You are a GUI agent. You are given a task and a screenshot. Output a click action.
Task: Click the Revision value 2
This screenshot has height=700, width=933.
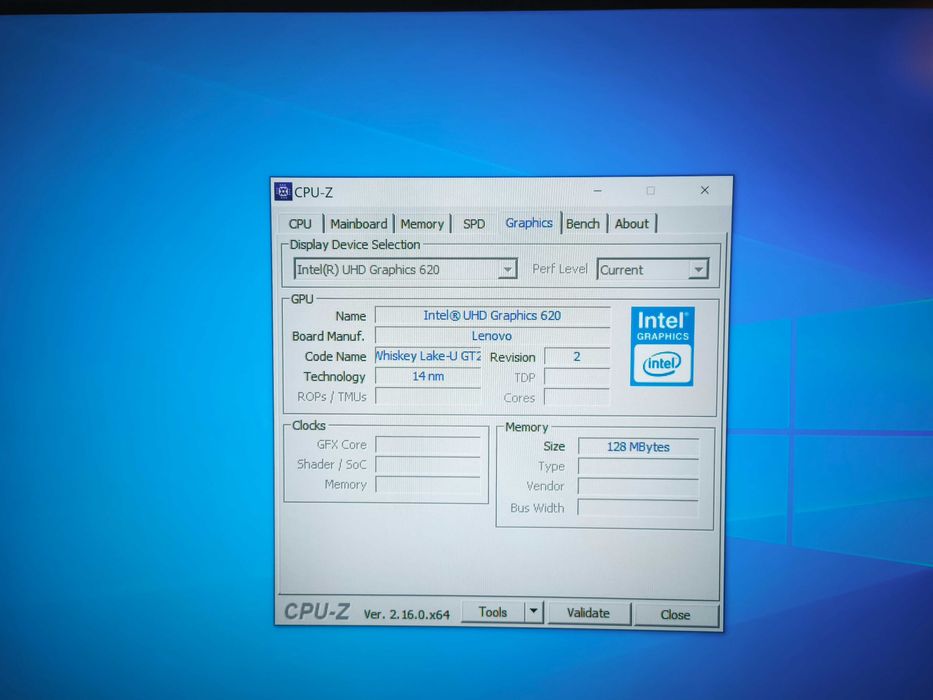coord(577,356)
